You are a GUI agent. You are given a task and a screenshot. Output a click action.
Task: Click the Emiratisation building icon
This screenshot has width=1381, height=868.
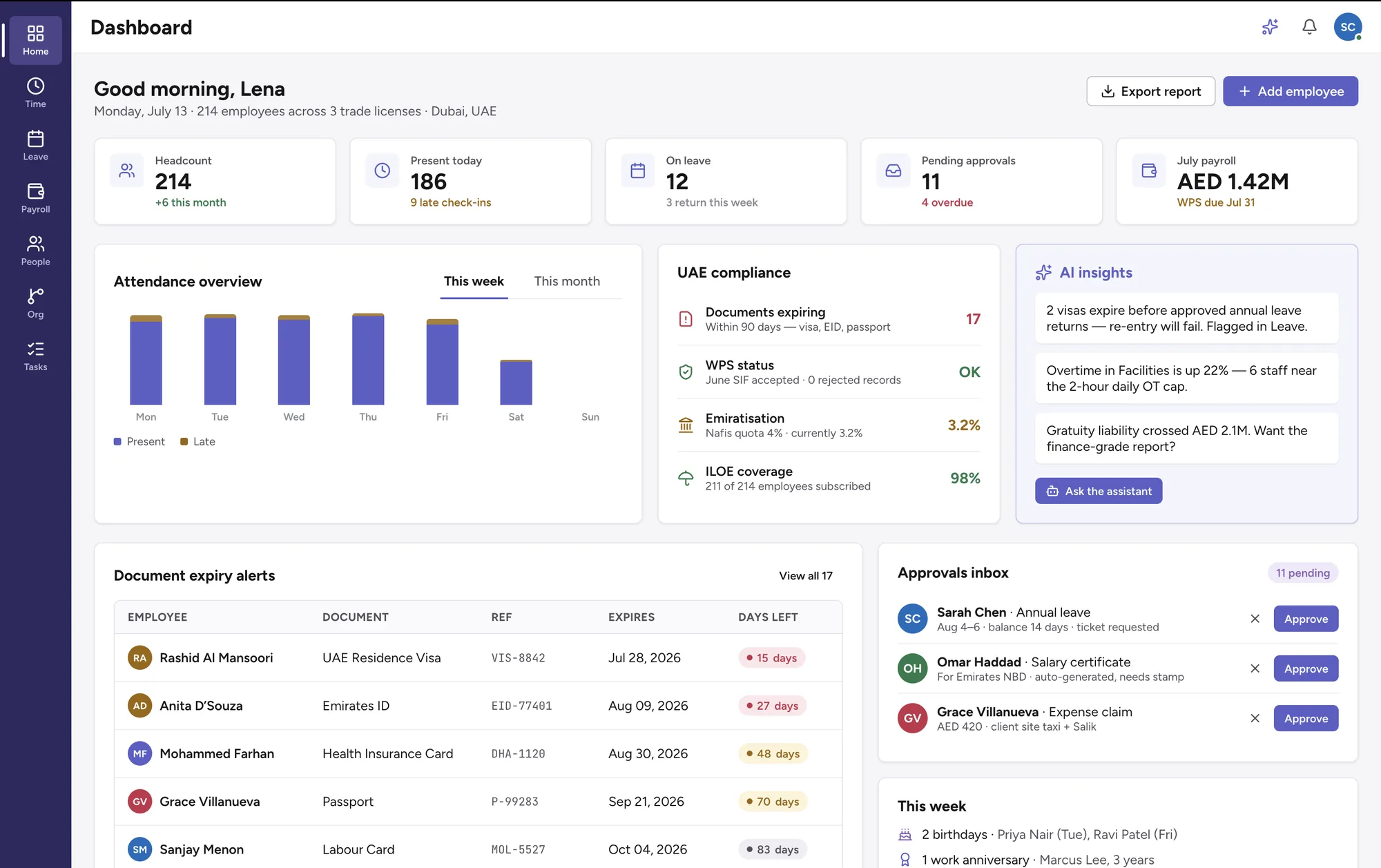(x=686, y=425)
